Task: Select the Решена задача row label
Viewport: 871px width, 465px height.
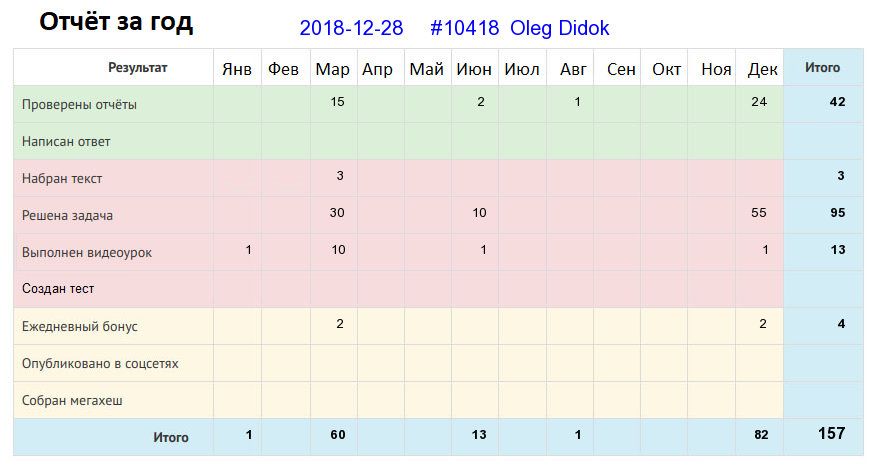Action: coord(67,216)
